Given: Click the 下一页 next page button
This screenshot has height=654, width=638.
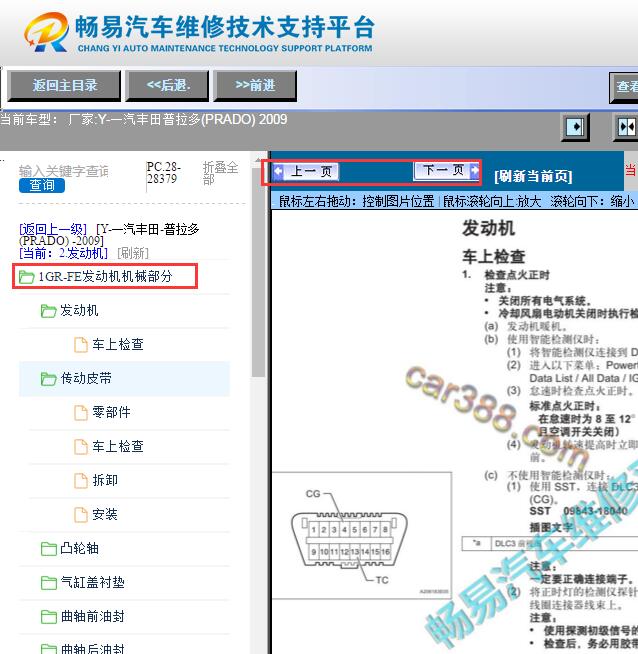Looking at the screenshot, I should click(447, 170).
